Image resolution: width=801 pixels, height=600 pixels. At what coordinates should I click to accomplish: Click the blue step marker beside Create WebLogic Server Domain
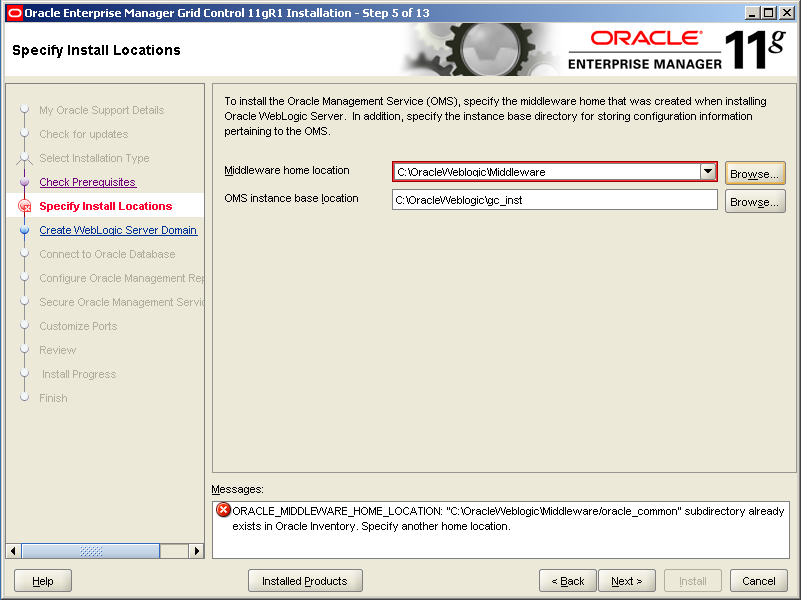25,230
